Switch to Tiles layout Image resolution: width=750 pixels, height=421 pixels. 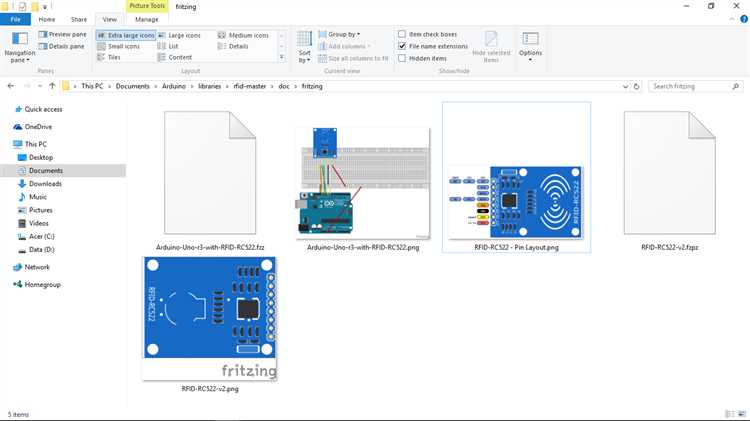[x=109, y=57]
